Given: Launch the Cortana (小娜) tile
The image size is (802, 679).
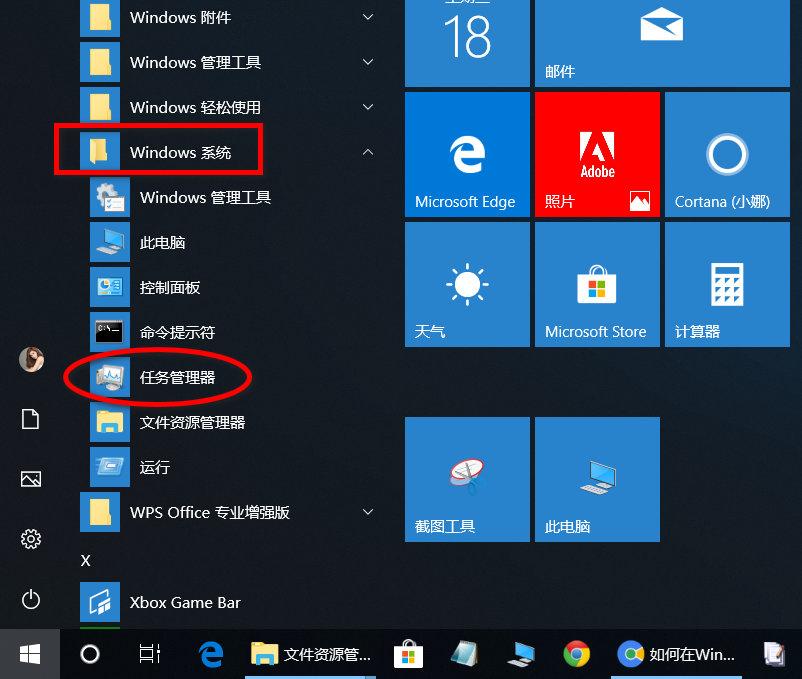Looking at the screenshot, I should coord(726,154).
